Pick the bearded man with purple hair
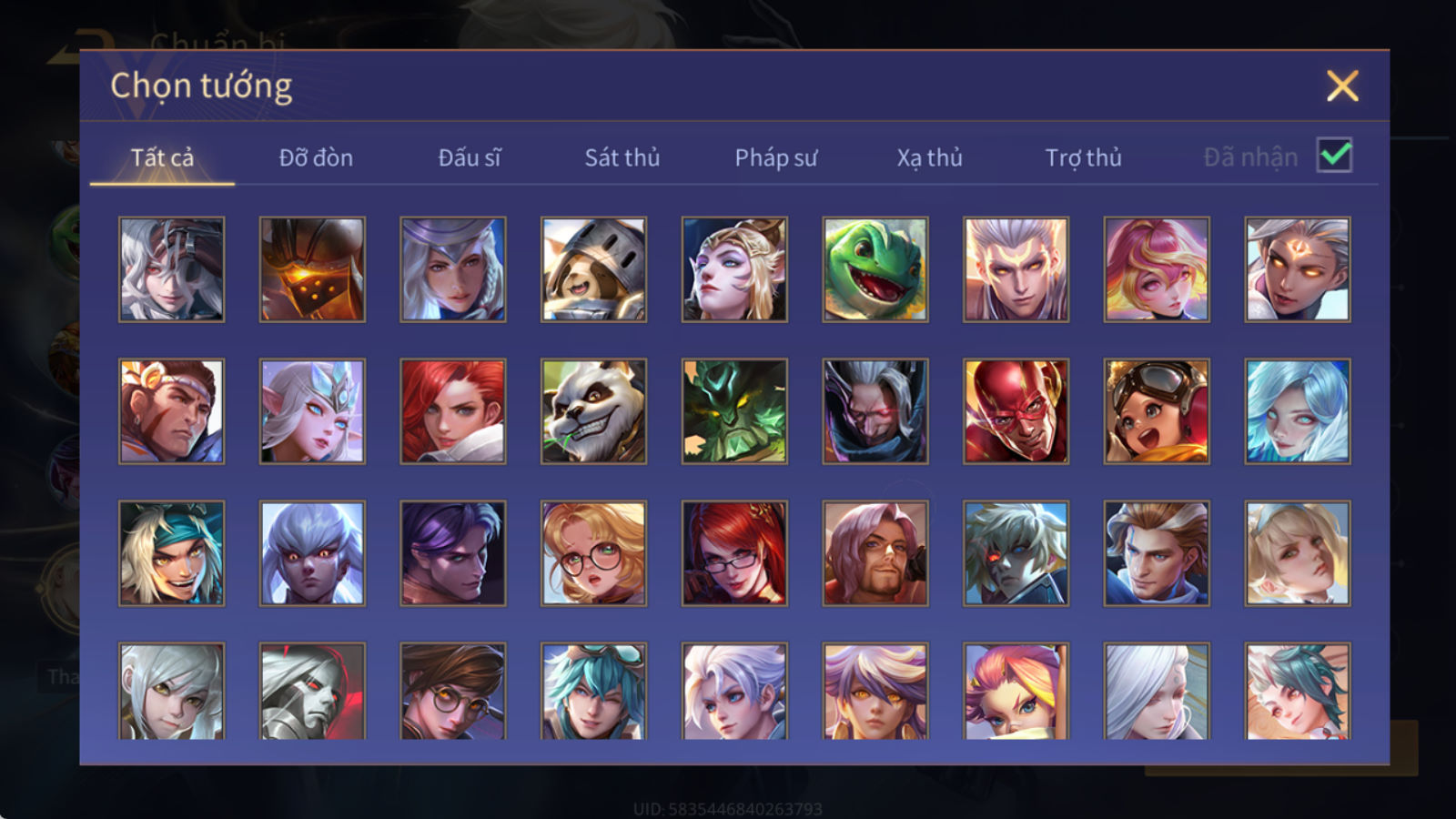The width and height of the screenshot is (1456, 819). coord(875,553)
